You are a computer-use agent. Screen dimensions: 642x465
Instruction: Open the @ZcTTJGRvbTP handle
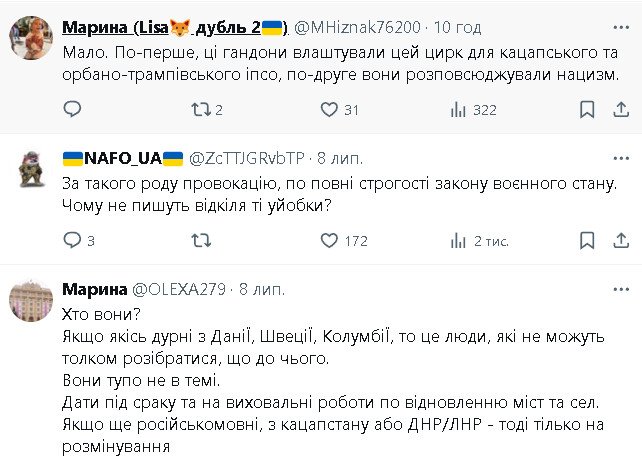tap(247, 158)
